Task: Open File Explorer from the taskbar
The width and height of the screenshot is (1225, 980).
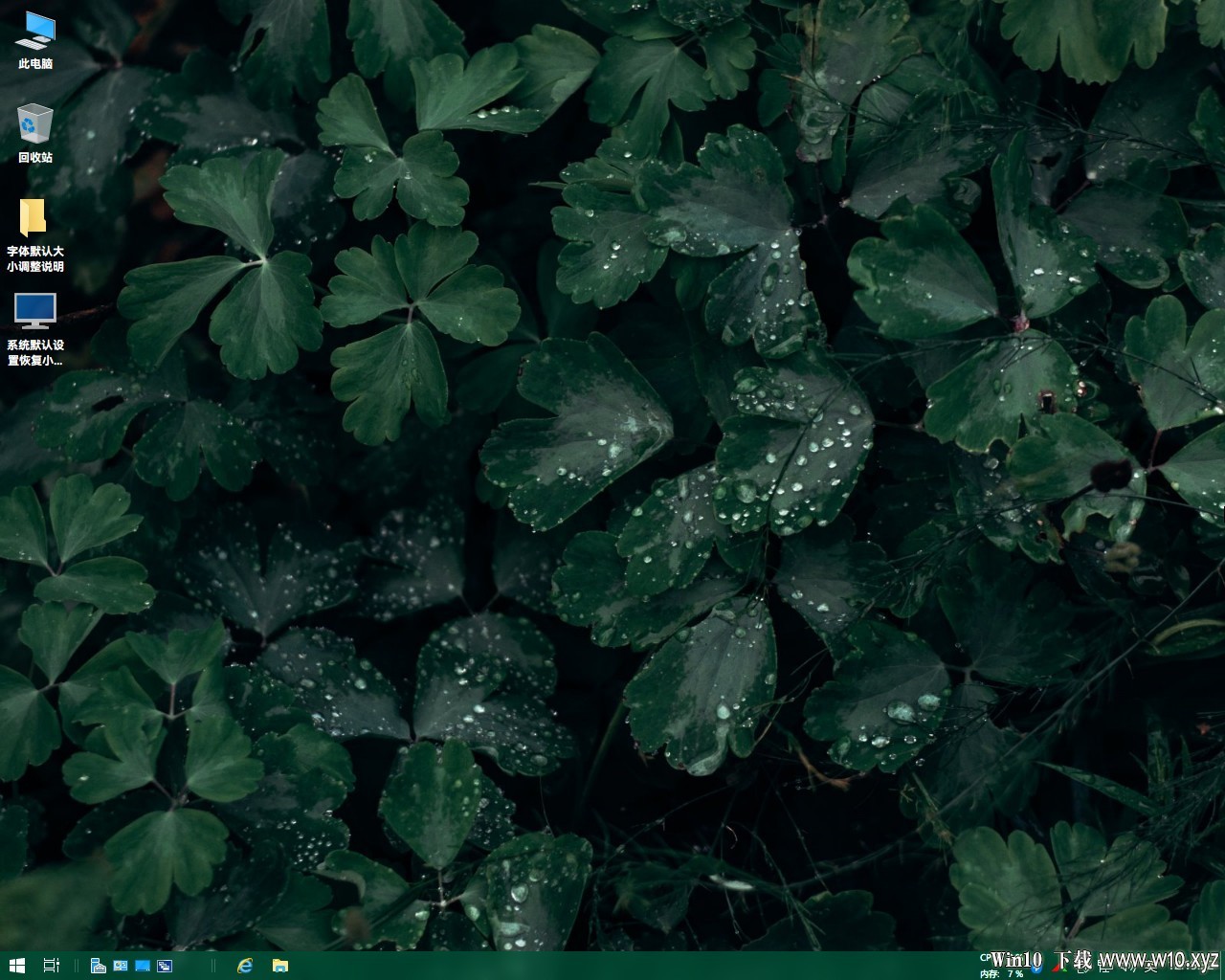Action: click(x=279, y=966)
